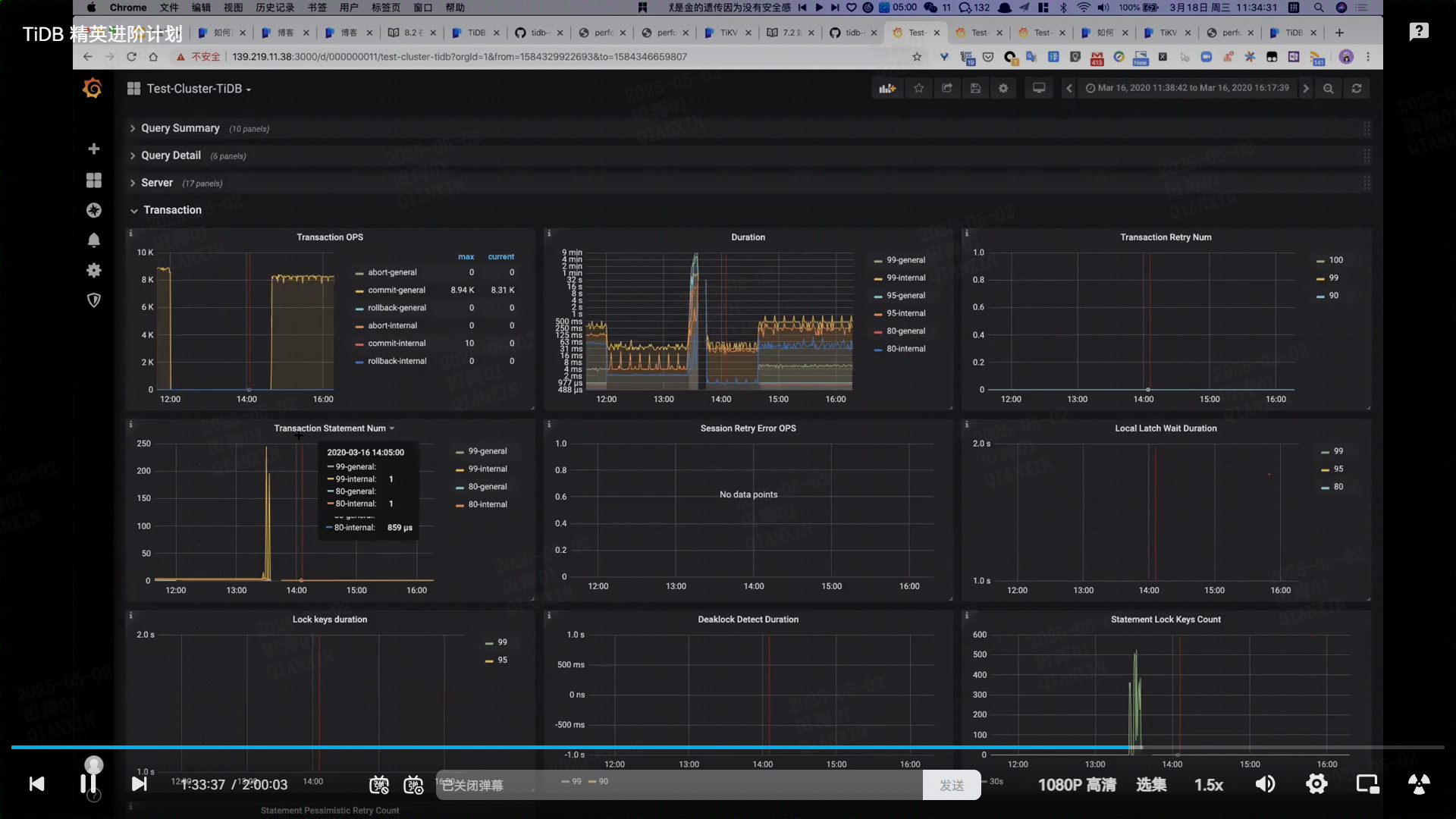Open the time range picker Mar 16, 2020

(x=1187, y=89)
